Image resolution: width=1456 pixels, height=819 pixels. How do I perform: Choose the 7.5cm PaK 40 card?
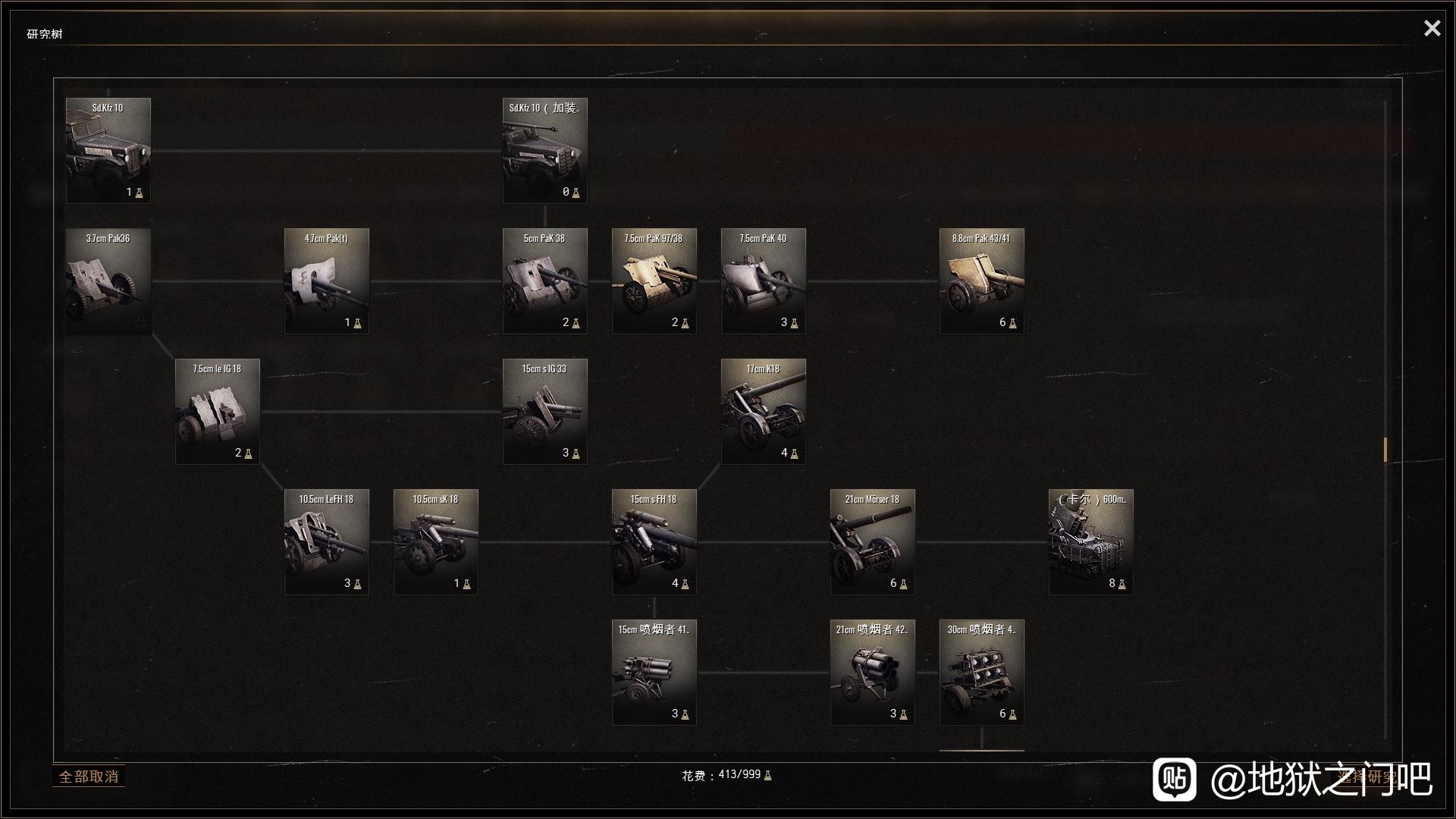(x=763, y=281)
